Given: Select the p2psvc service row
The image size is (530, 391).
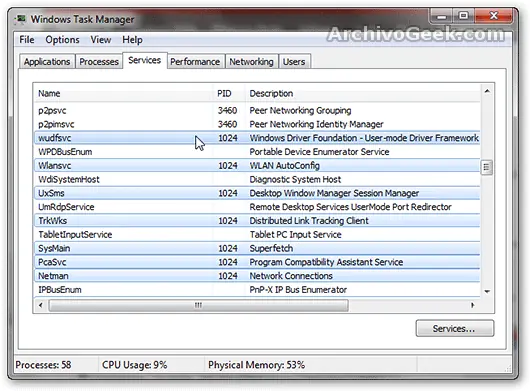Looking at the screenshot, I should click(x=257, y=111).
